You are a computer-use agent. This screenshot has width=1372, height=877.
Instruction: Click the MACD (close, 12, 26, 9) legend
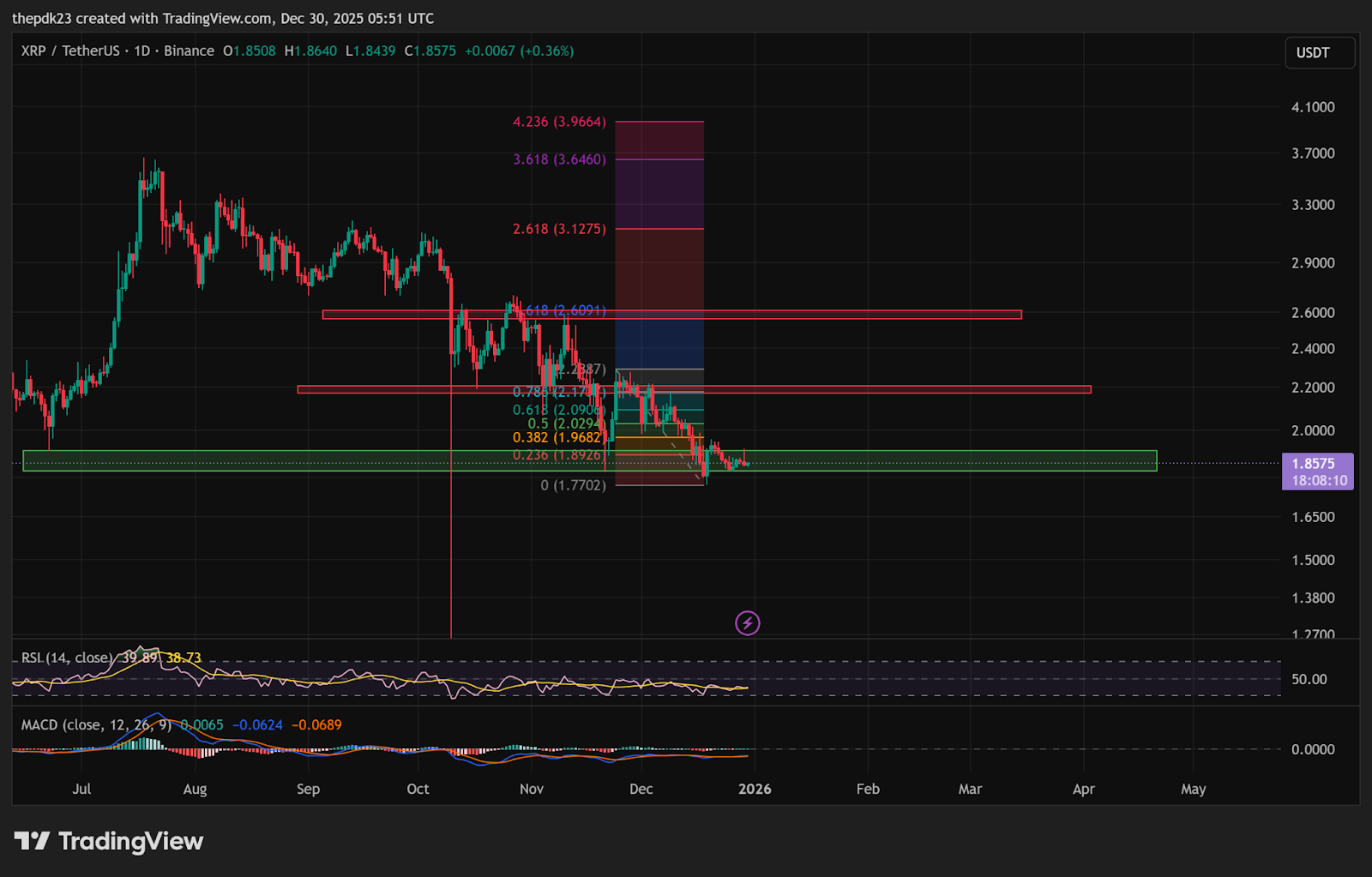click(x=95, y=725)
